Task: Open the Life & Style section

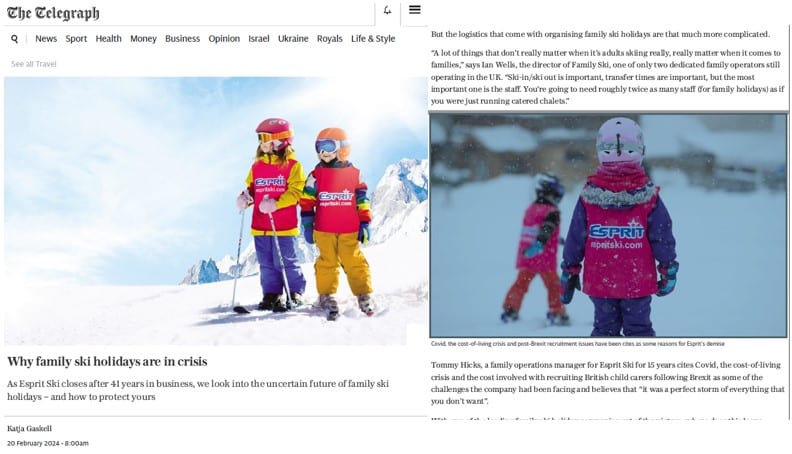Action: pyautogui.click(x=373, y=39)
